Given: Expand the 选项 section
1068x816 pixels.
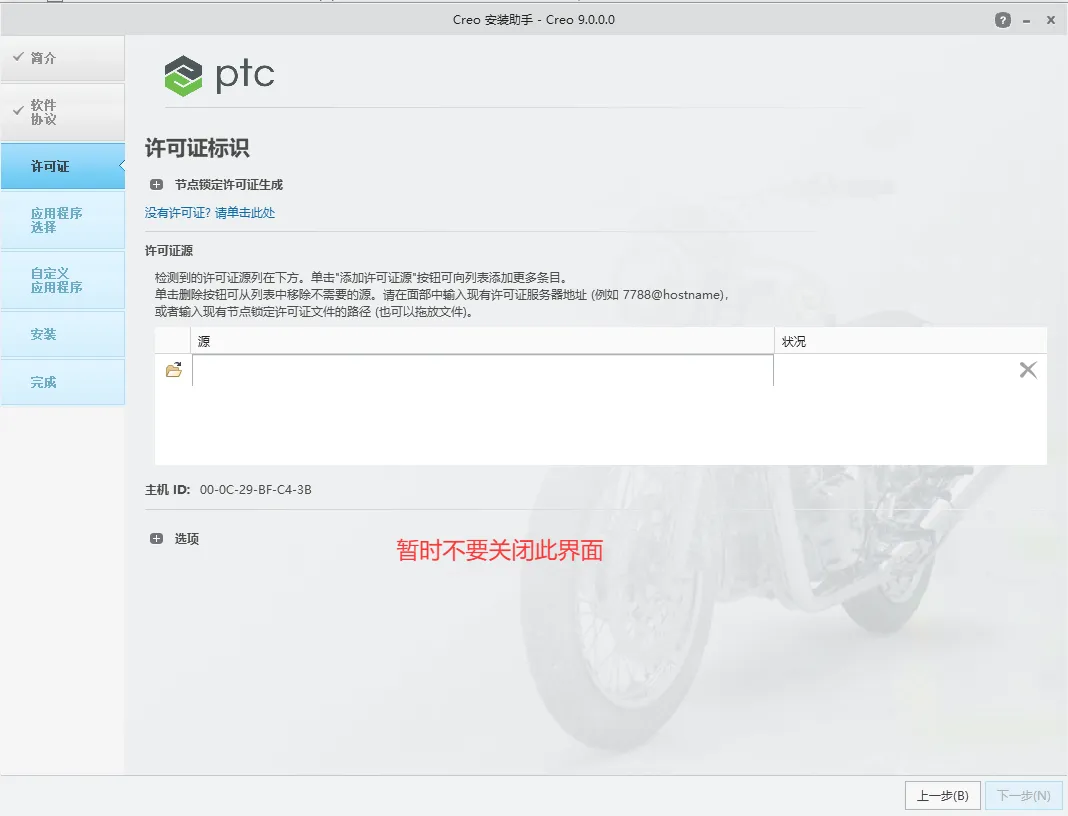Looking at the screenshot, I should tap(157, 539).
